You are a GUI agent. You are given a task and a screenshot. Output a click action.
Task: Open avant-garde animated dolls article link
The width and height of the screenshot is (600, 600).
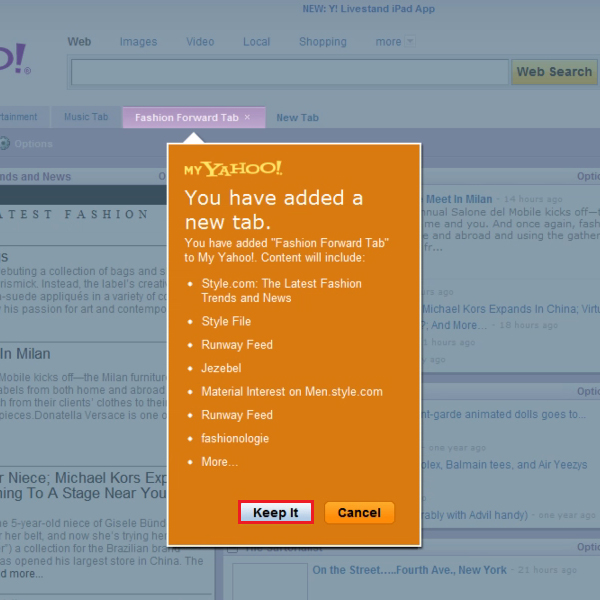point(504,414)
